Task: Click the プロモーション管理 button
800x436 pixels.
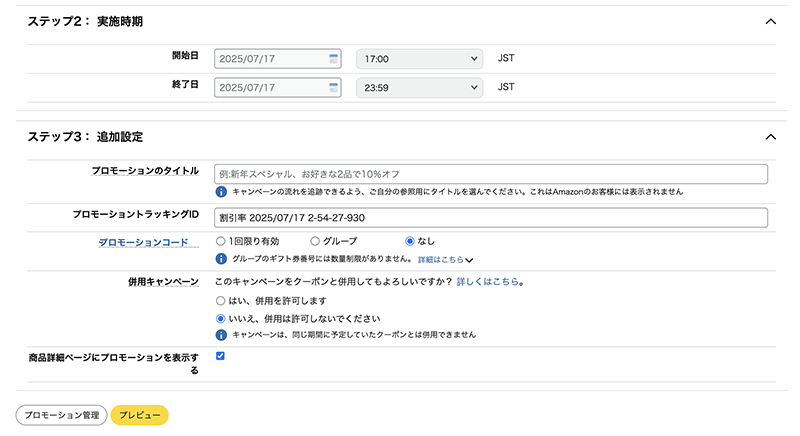Action: coord(61,415)
